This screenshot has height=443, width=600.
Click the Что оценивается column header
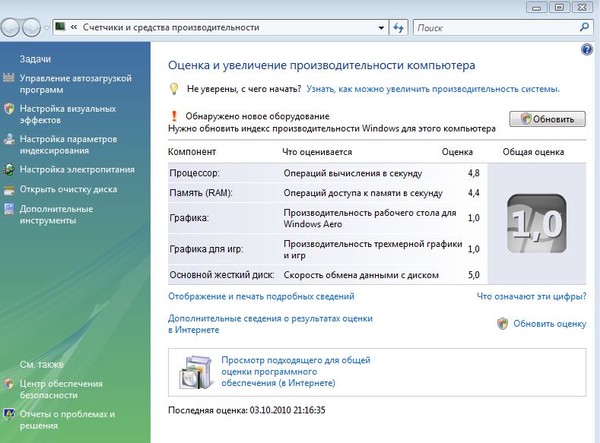click(317, 152)
